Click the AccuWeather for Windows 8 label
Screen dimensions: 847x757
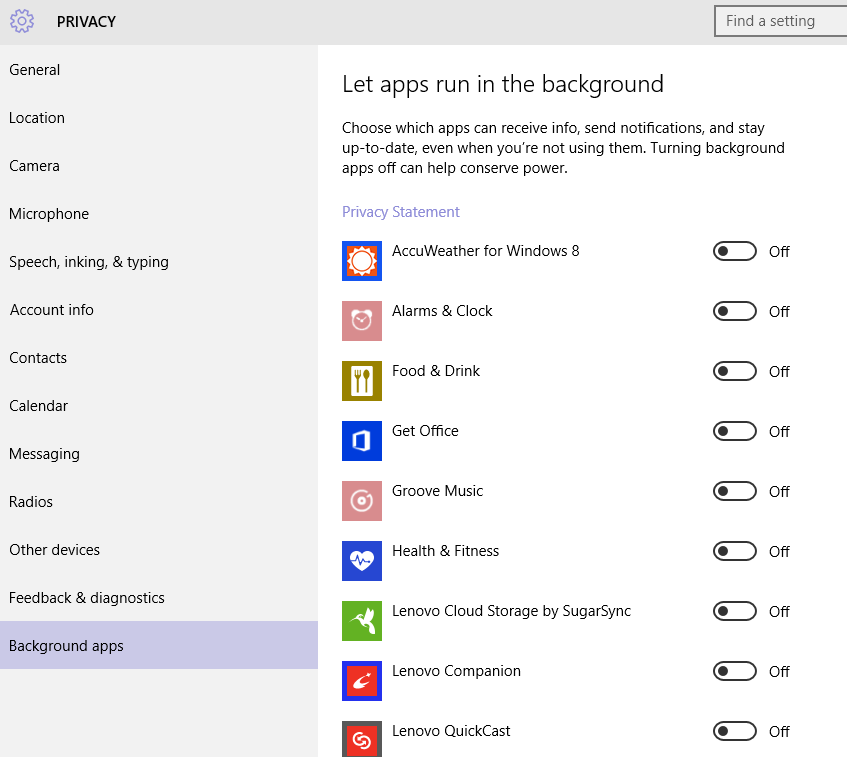click(486, 251)
